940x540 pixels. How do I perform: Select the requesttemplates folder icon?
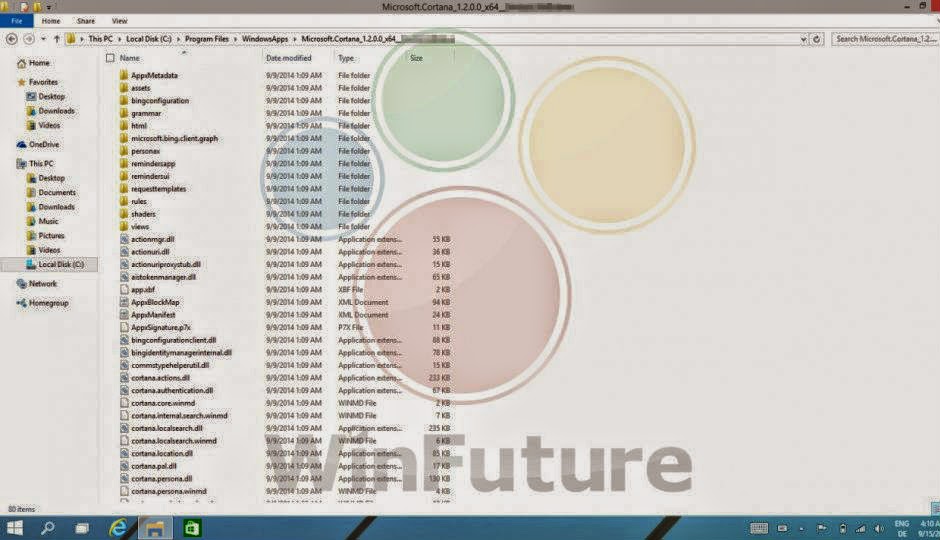coord(124,188)
